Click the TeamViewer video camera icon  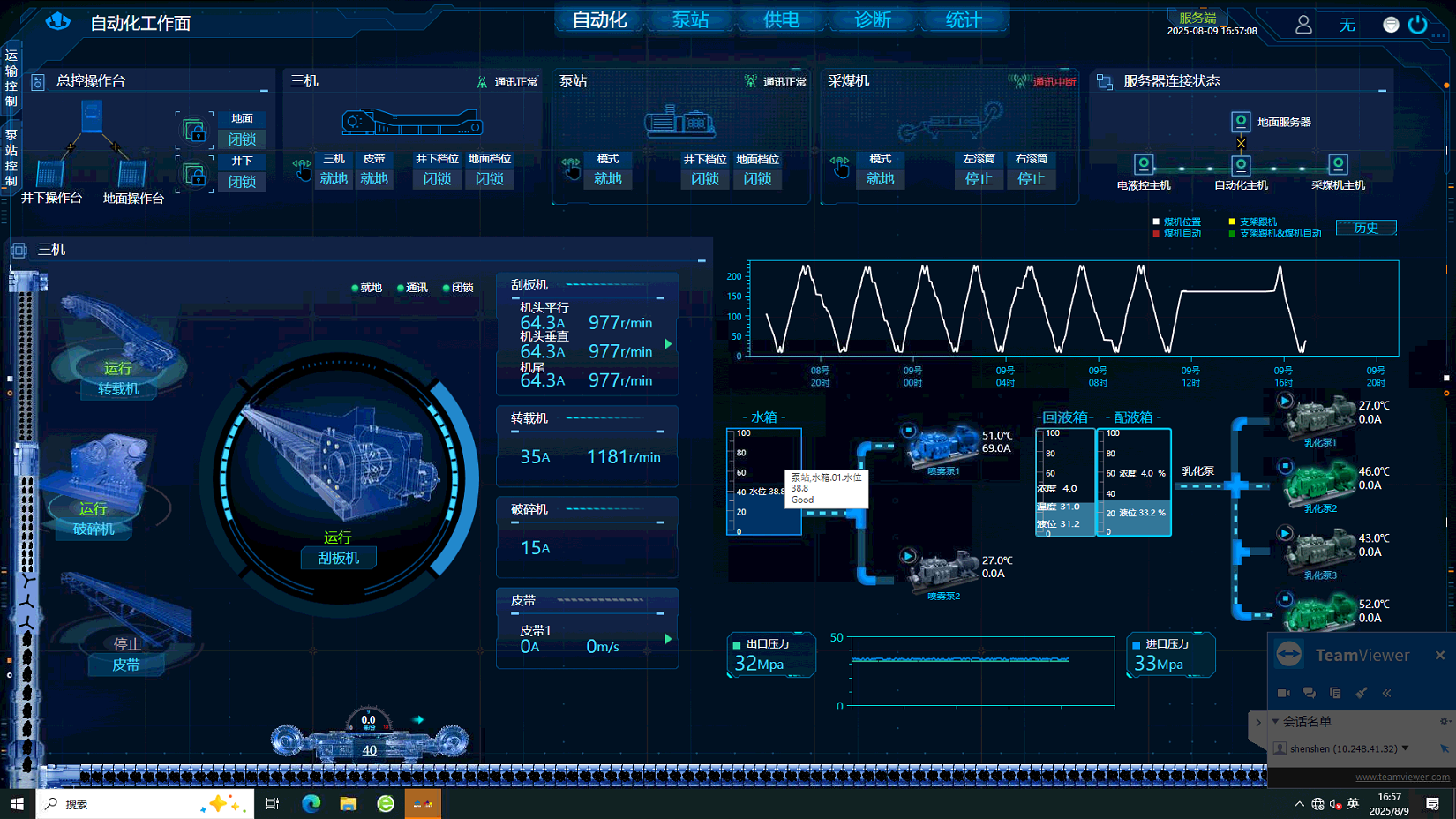1284,693
